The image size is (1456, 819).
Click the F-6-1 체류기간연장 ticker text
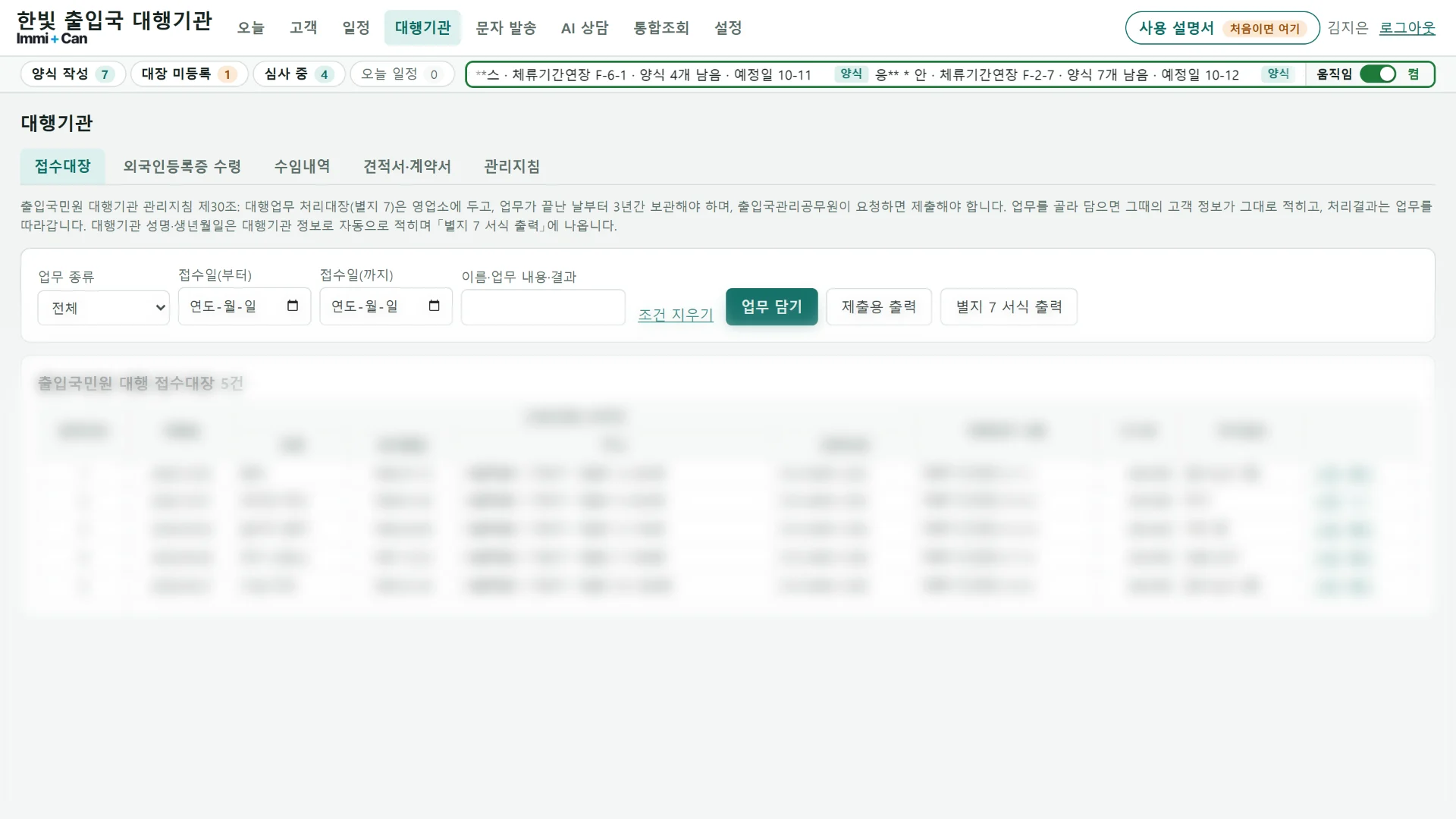(x=644, y=75)
